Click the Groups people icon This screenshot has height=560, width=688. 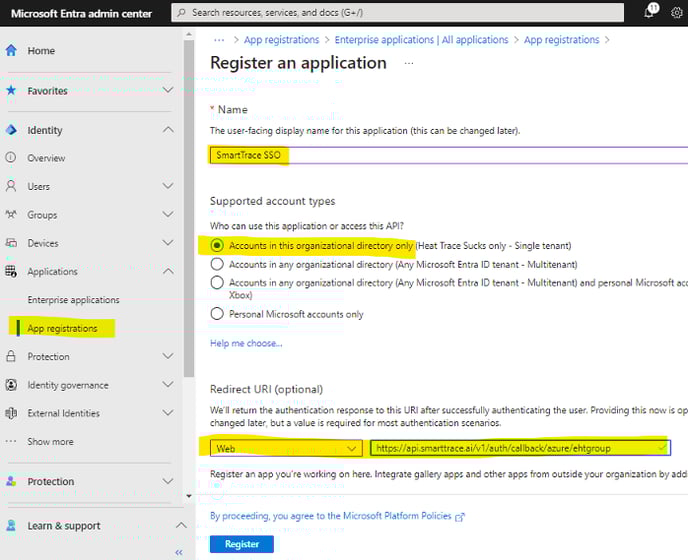(x=11, y=215)
